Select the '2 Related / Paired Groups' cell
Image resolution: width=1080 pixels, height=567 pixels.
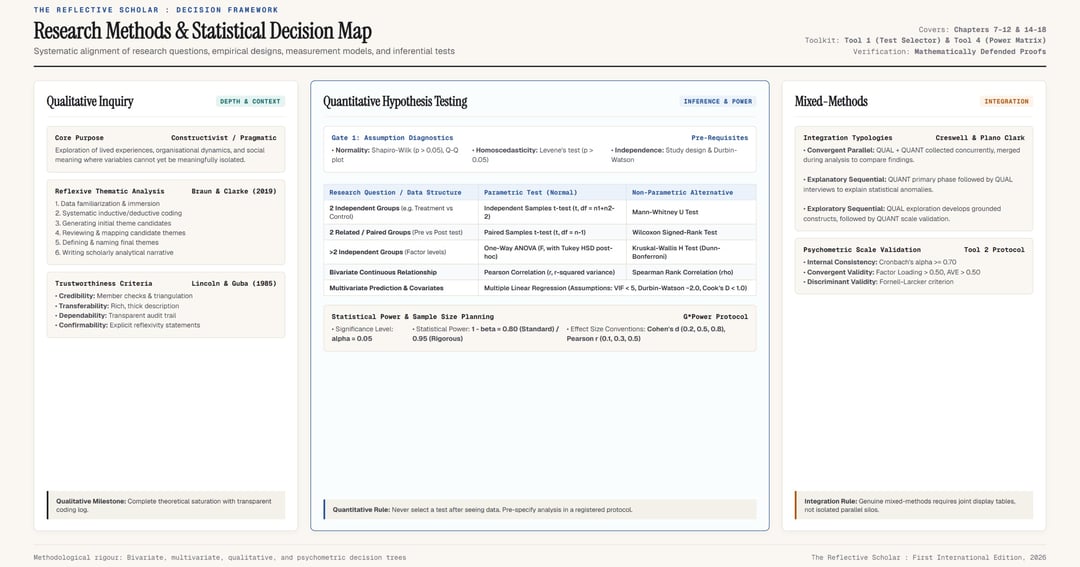[401, 232]
